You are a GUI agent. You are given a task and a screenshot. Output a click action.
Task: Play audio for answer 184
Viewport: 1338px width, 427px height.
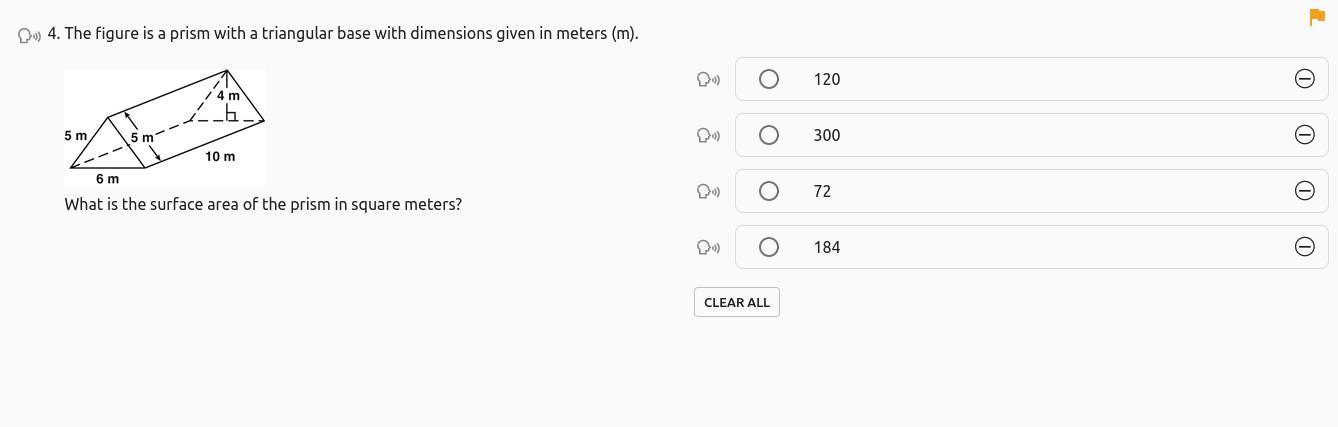[708, 248]
